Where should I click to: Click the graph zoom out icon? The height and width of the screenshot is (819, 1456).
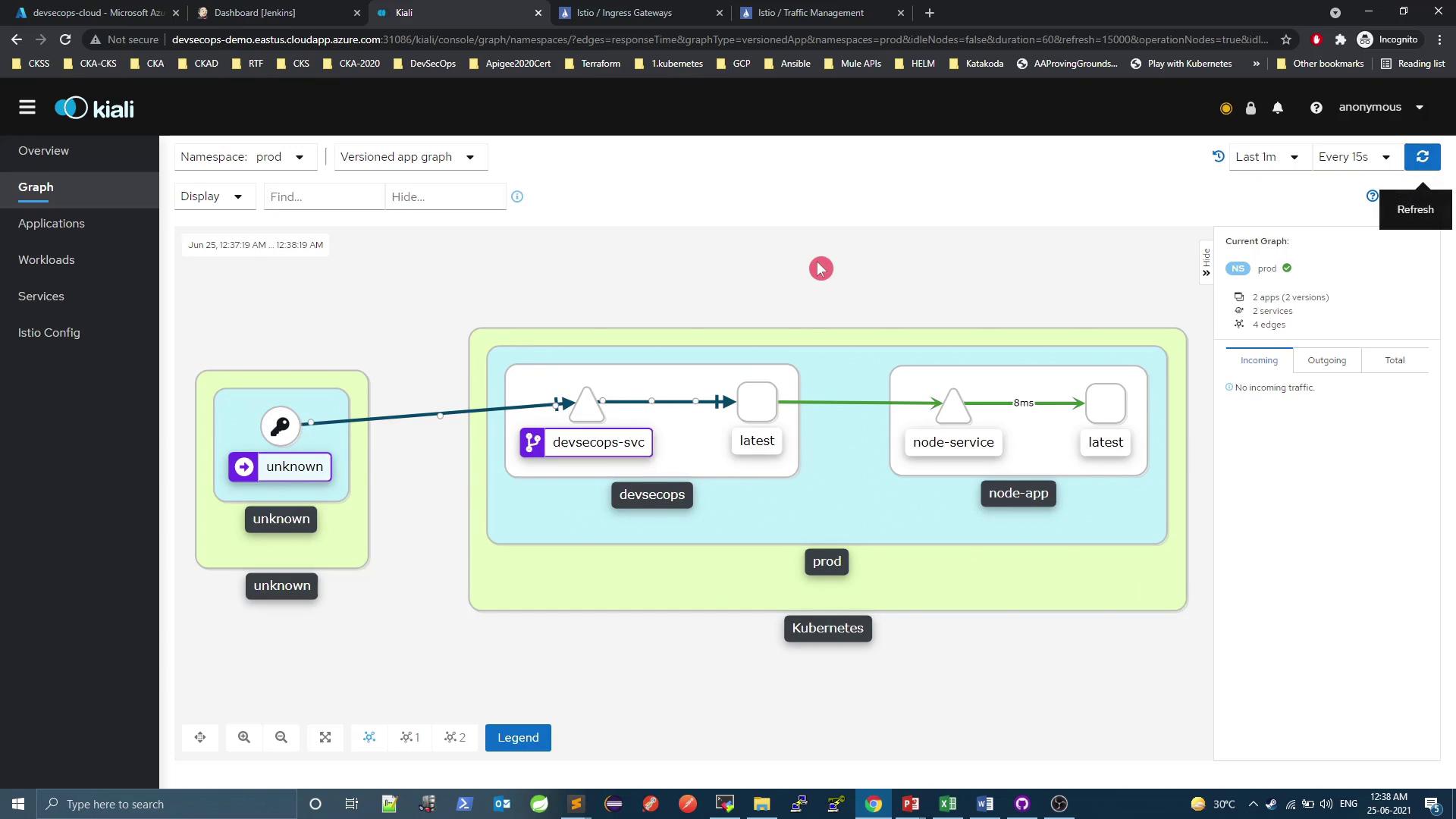pos(281,737)
